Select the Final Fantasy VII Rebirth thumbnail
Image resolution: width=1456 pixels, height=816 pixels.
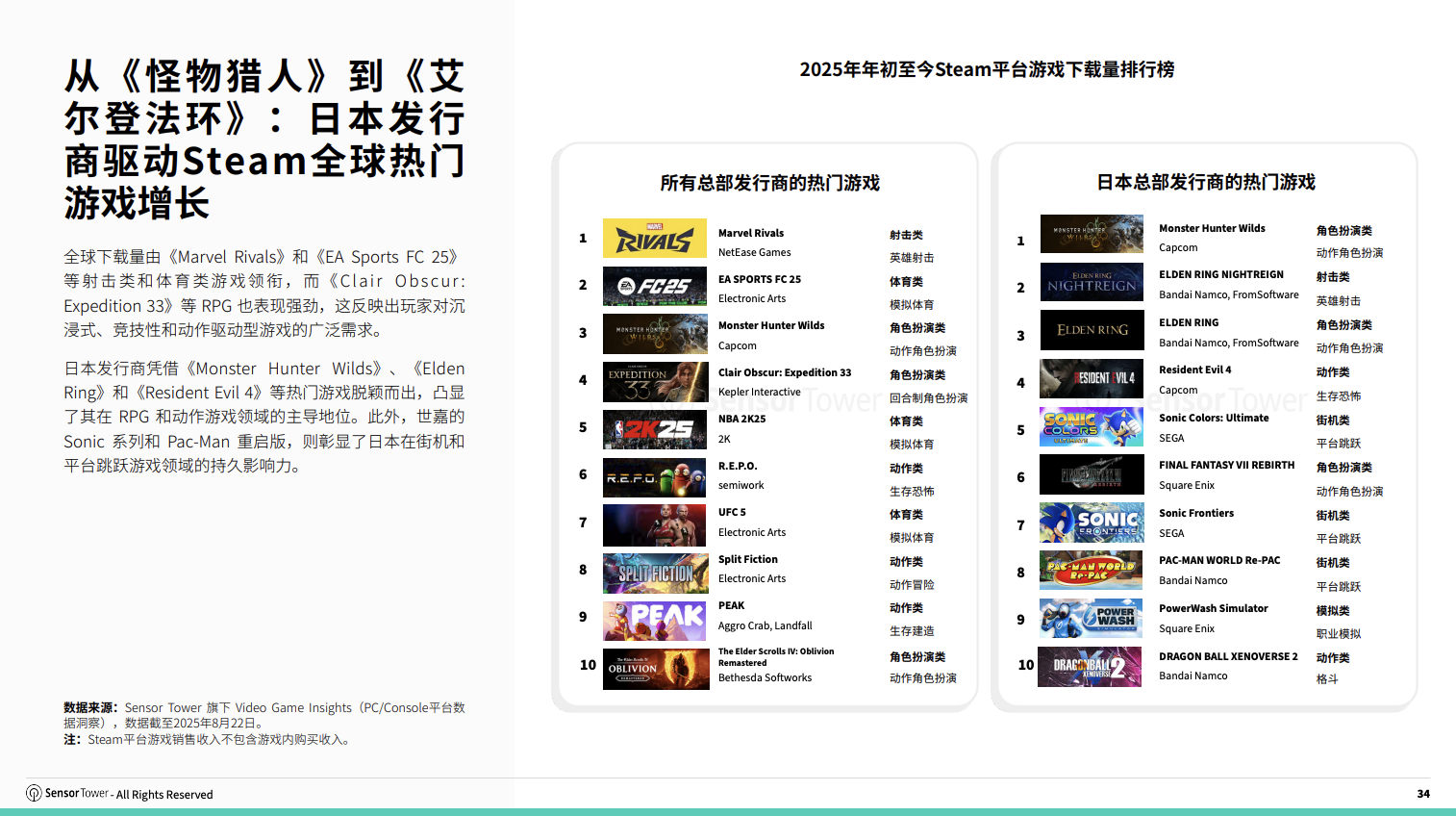coord(1092,474)
